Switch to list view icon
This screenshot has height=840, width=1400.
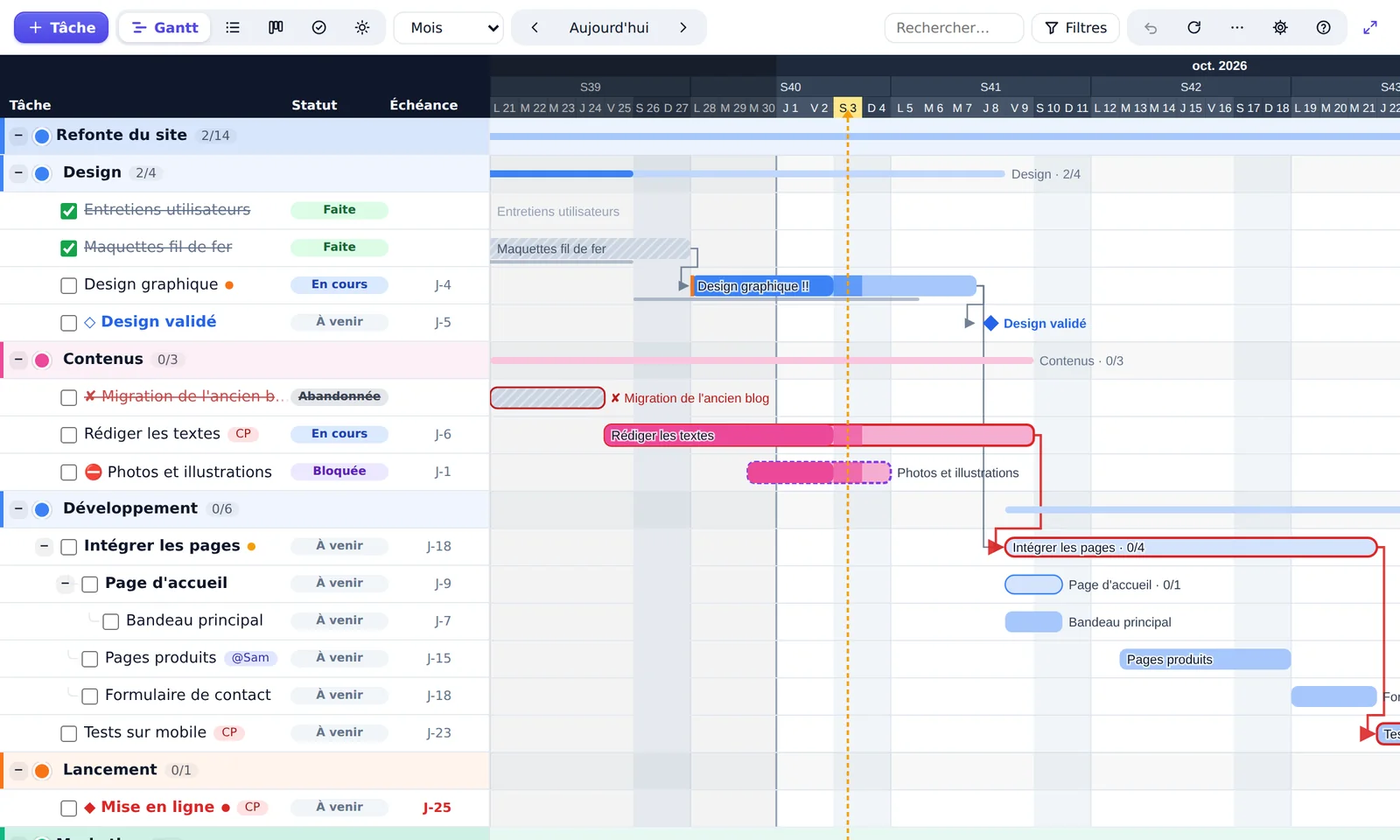click(233, 28)
